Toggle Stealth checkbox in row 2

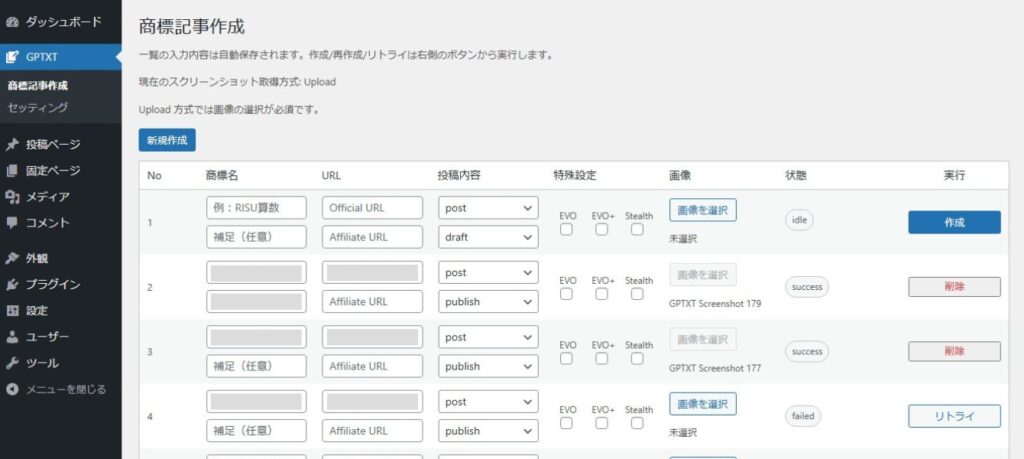click(x=638, y=295)
